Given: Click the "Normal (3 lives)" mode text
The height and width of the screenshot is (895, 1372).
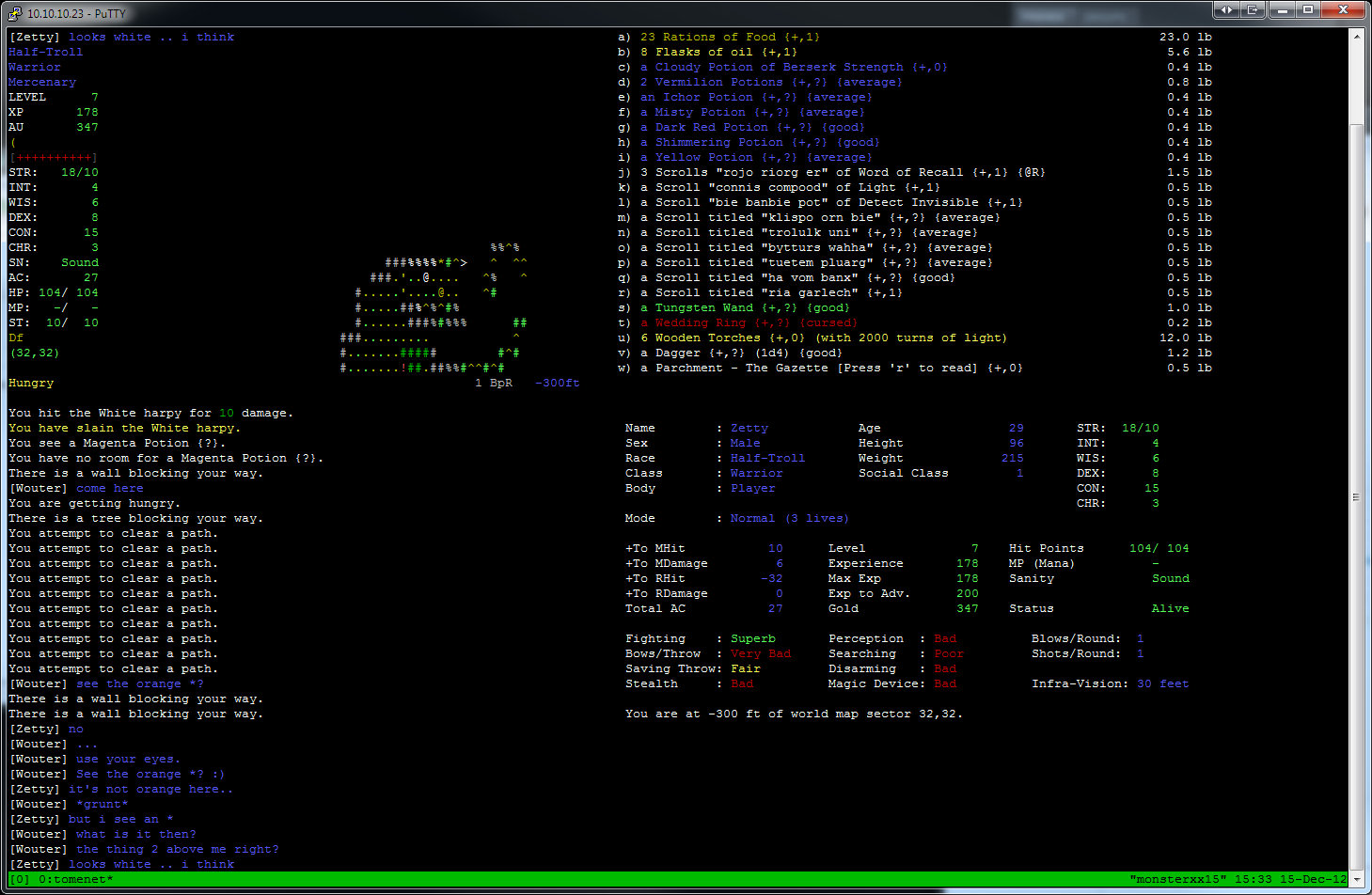Looking at the screenshot, I should coord(789,519).
